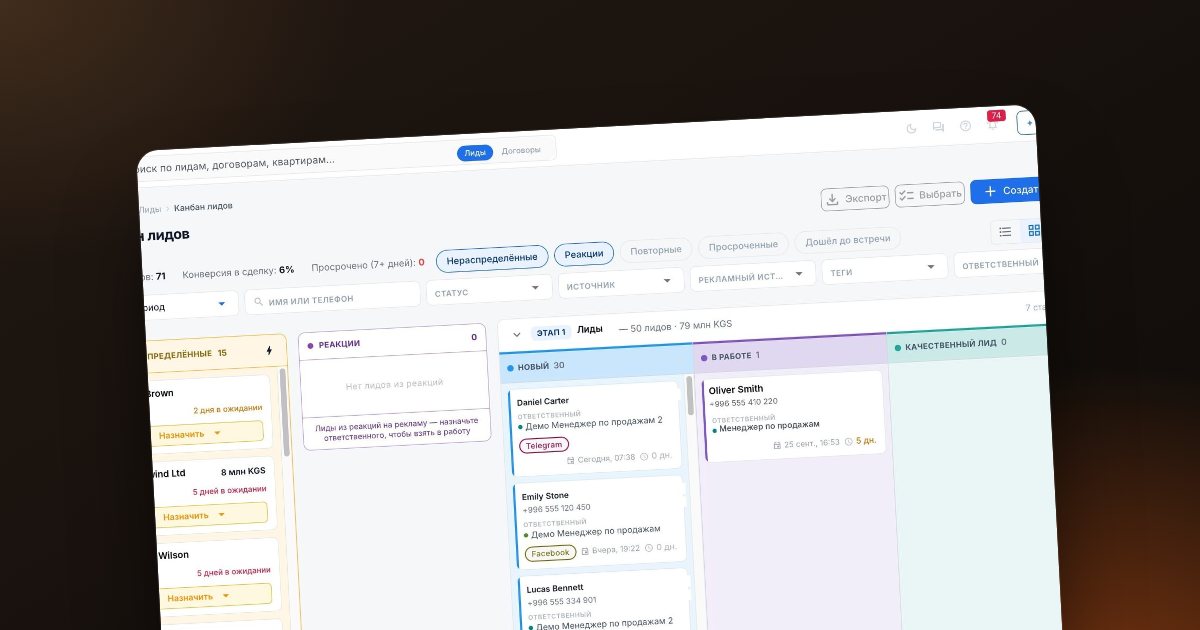Image resolution: width=1200 pixels, height=630 pixels.
Task: Click the Новый column header
Action: (x=597, y=361)
